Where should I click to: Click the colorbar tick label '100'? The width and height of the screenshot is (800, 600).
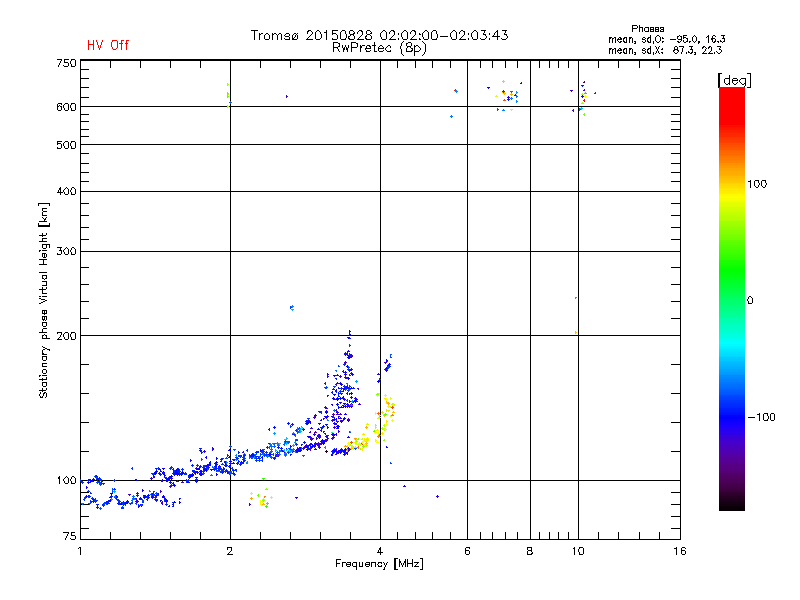tap(757, 184)
